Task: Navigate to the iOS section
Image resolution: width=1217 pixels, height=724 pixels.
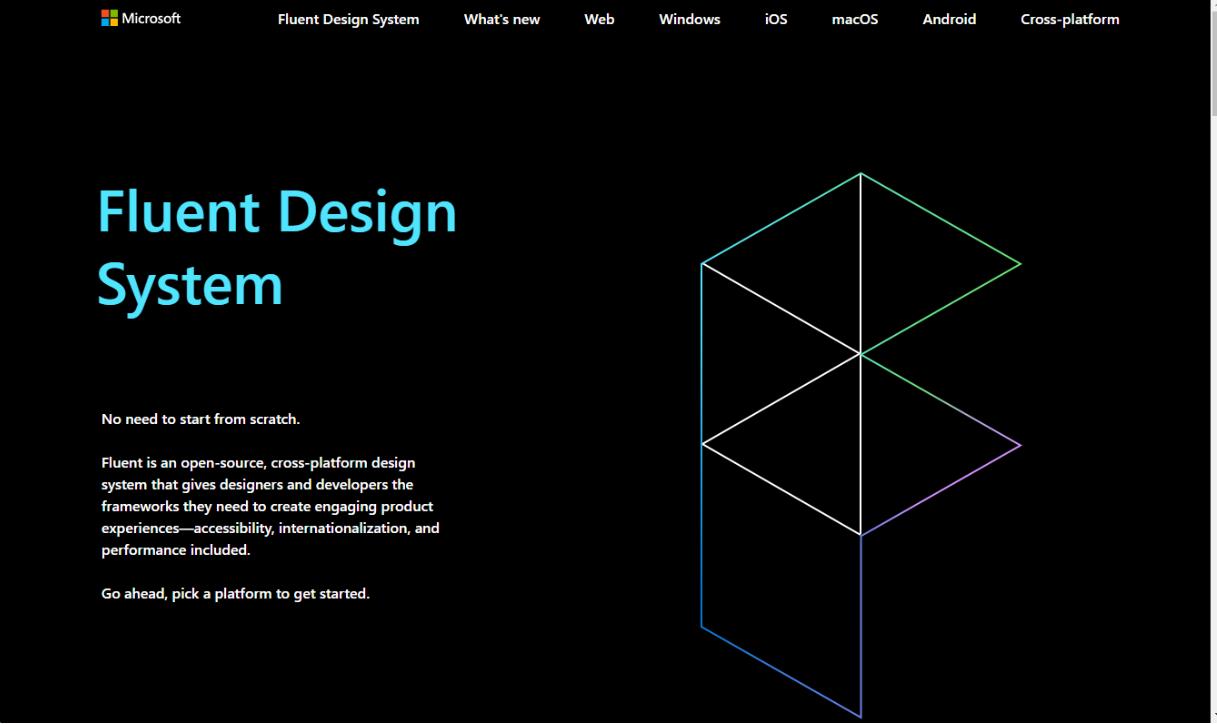Action: point(776,19)
